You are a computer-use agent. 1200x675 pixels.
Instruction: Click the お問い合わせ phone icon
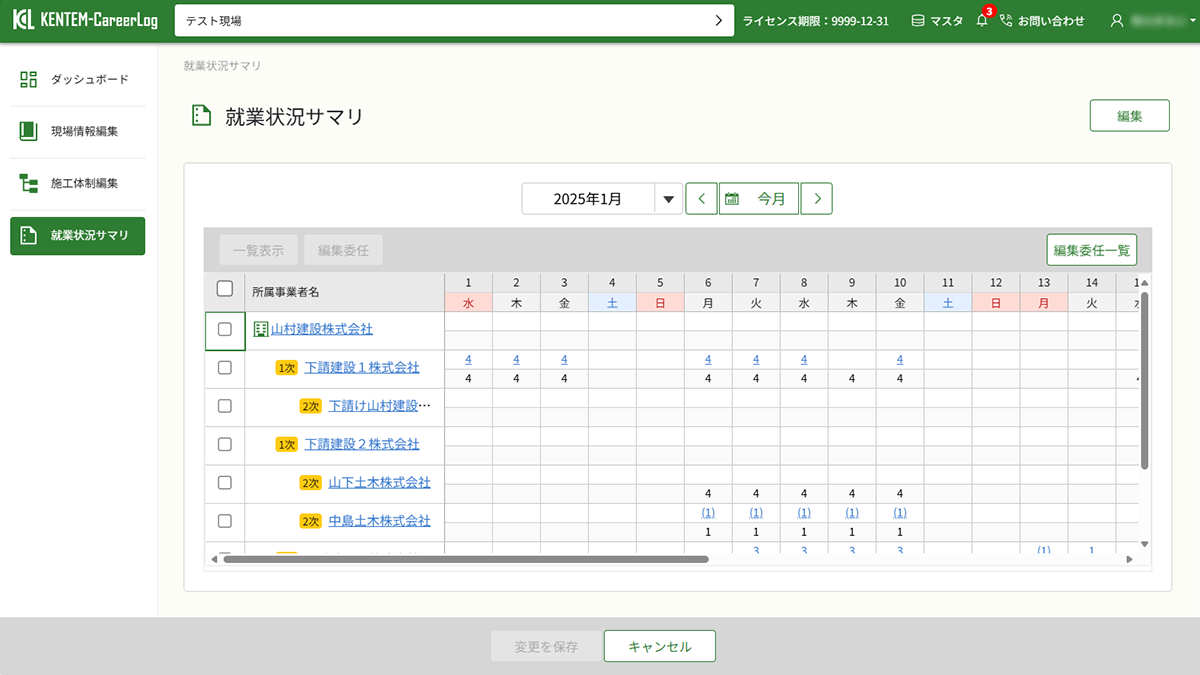coord(1008,19)
